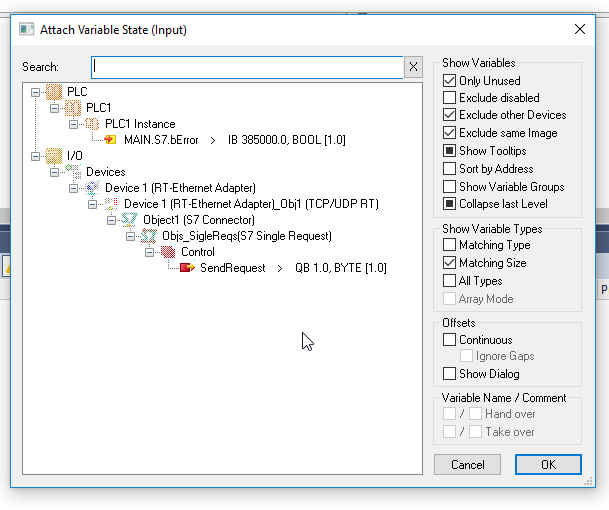This screenshot has height=510, width=609.
Task: Toggle Only Unused checkbox
Action: tap(449, 80)
